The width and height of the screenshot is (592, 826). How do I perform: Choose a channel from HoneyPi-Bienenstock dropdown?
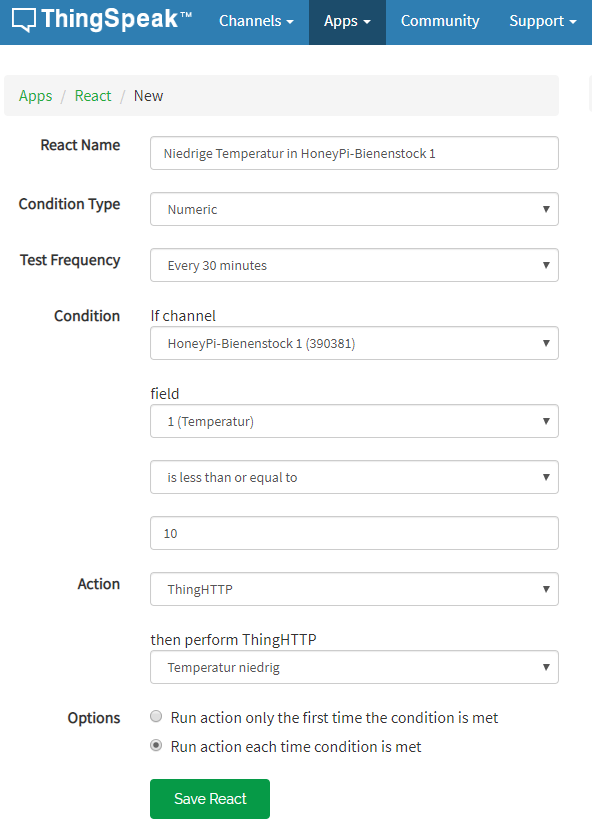(x=354, y=343)
